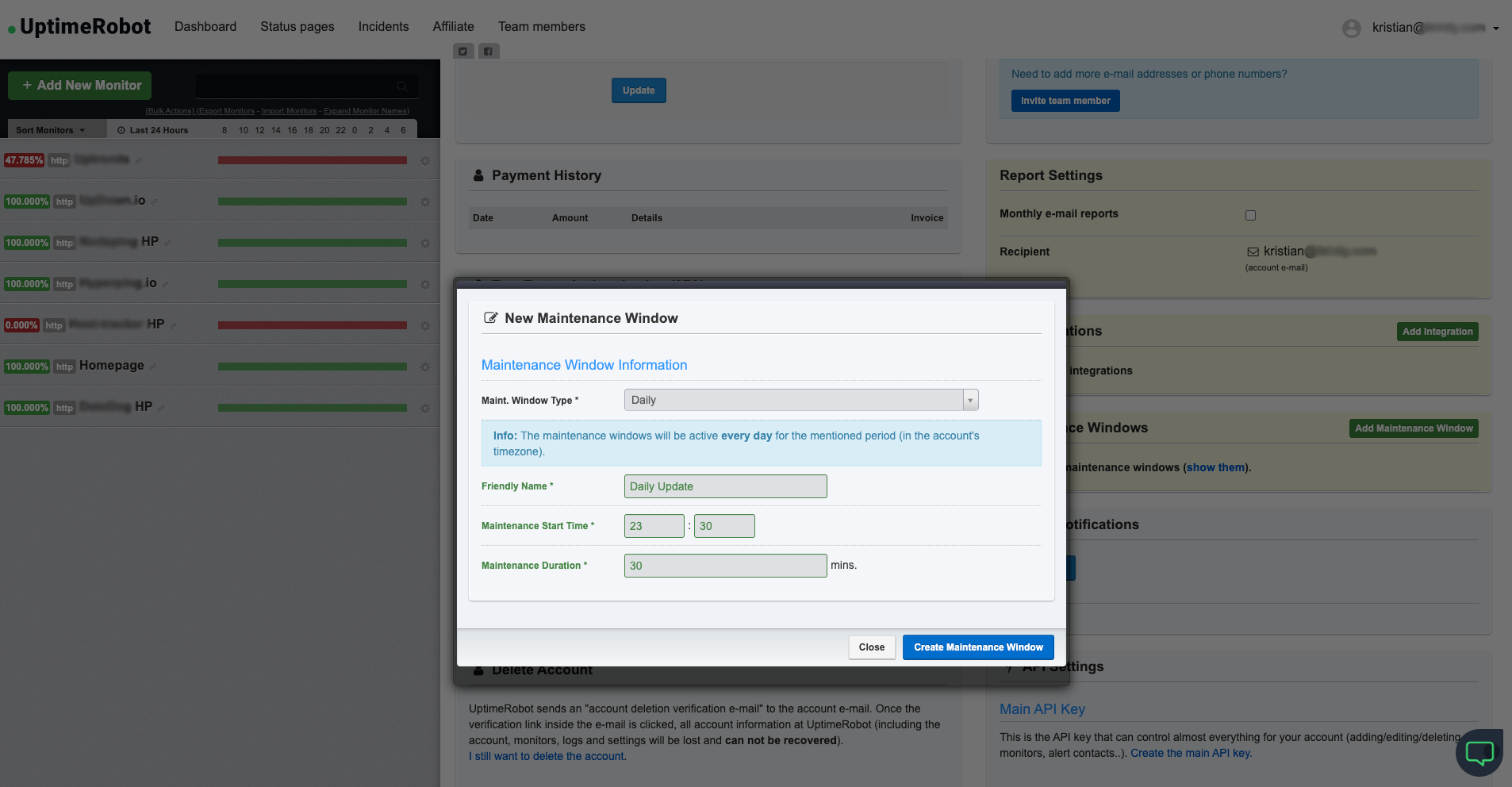Go to the Dashboard menu item
This screenshot has height=787, width=1512.
point(205,27)
